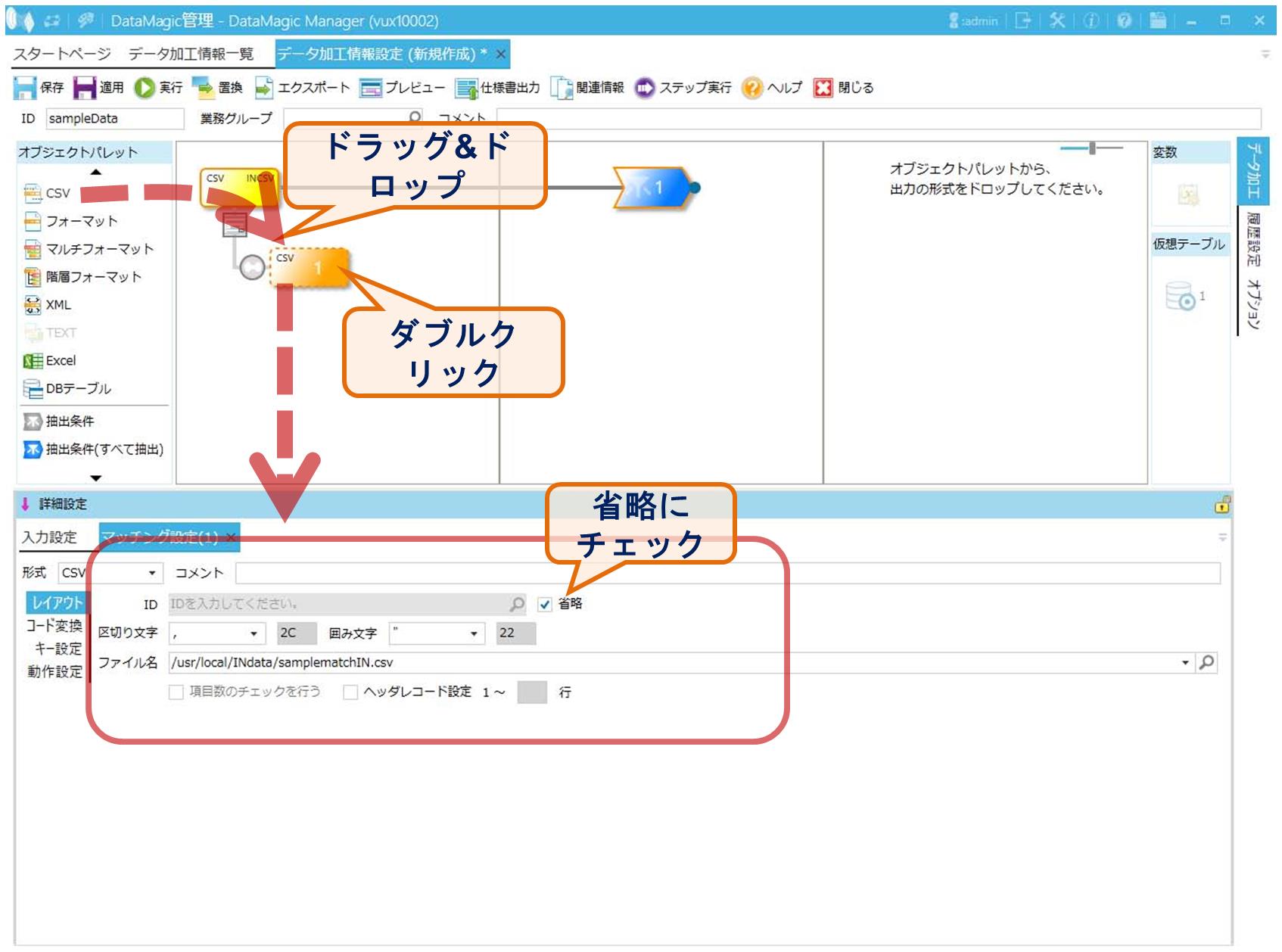1282x952 pixels.
Task: Open the ヘルプ (Help) toolbar item
Action: [x=752, y=88]
